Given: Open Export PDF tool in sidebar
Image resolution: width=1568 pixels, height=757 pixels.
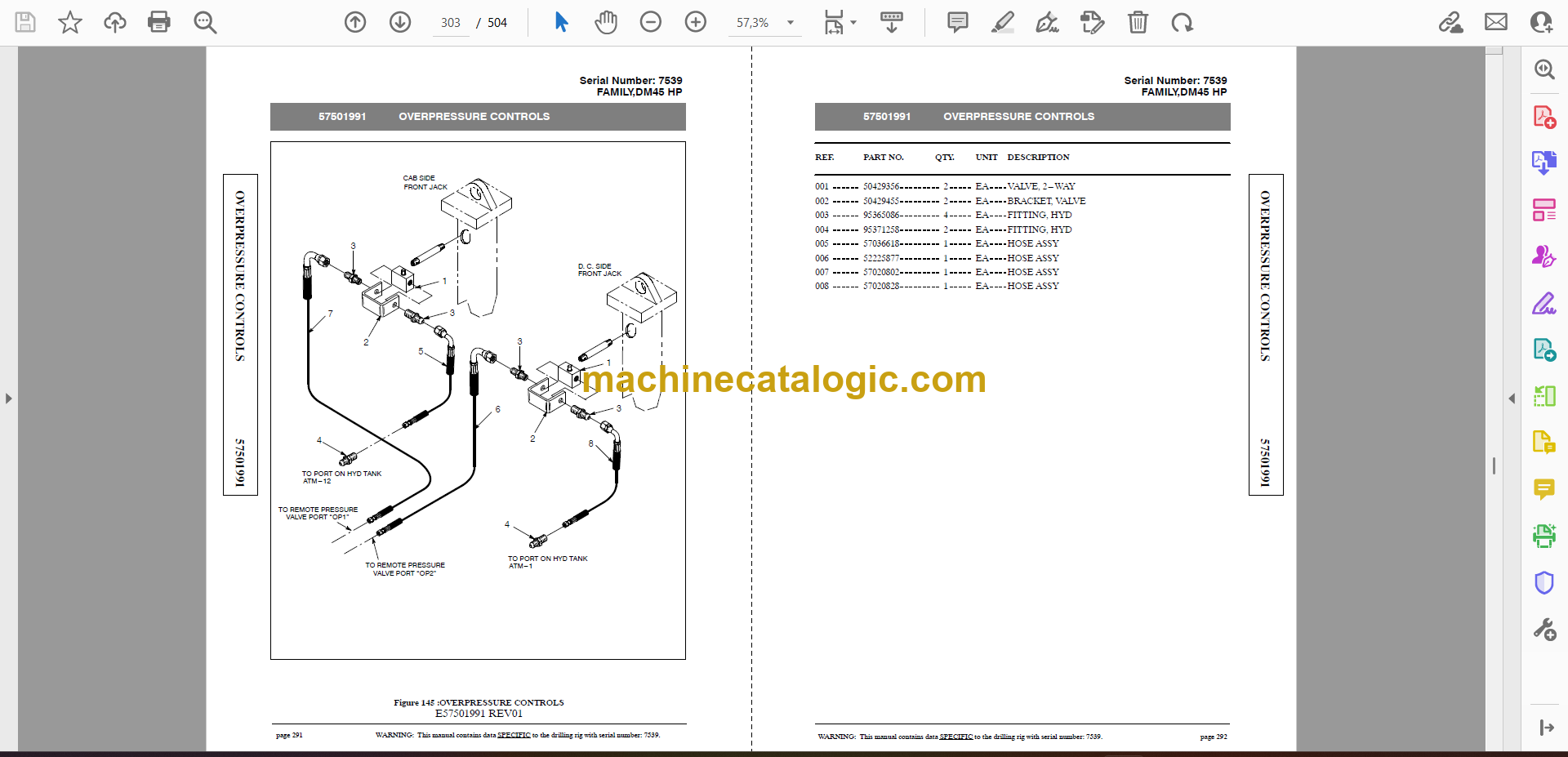Looking at the screenshot, I should click(x=1544, y=163).
